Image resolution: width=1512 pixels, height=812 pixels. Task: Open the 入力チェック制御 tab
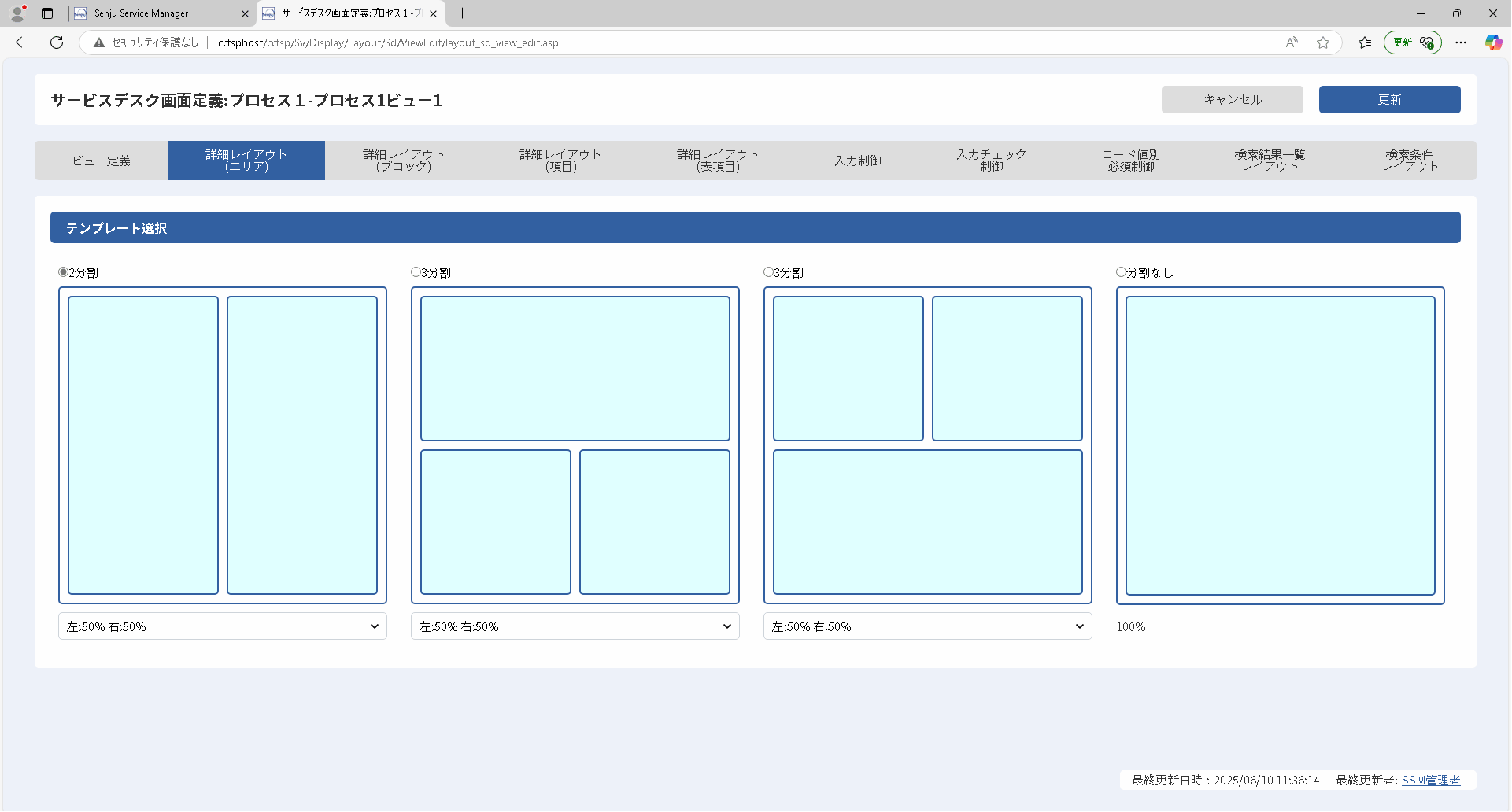click(992, 161)
